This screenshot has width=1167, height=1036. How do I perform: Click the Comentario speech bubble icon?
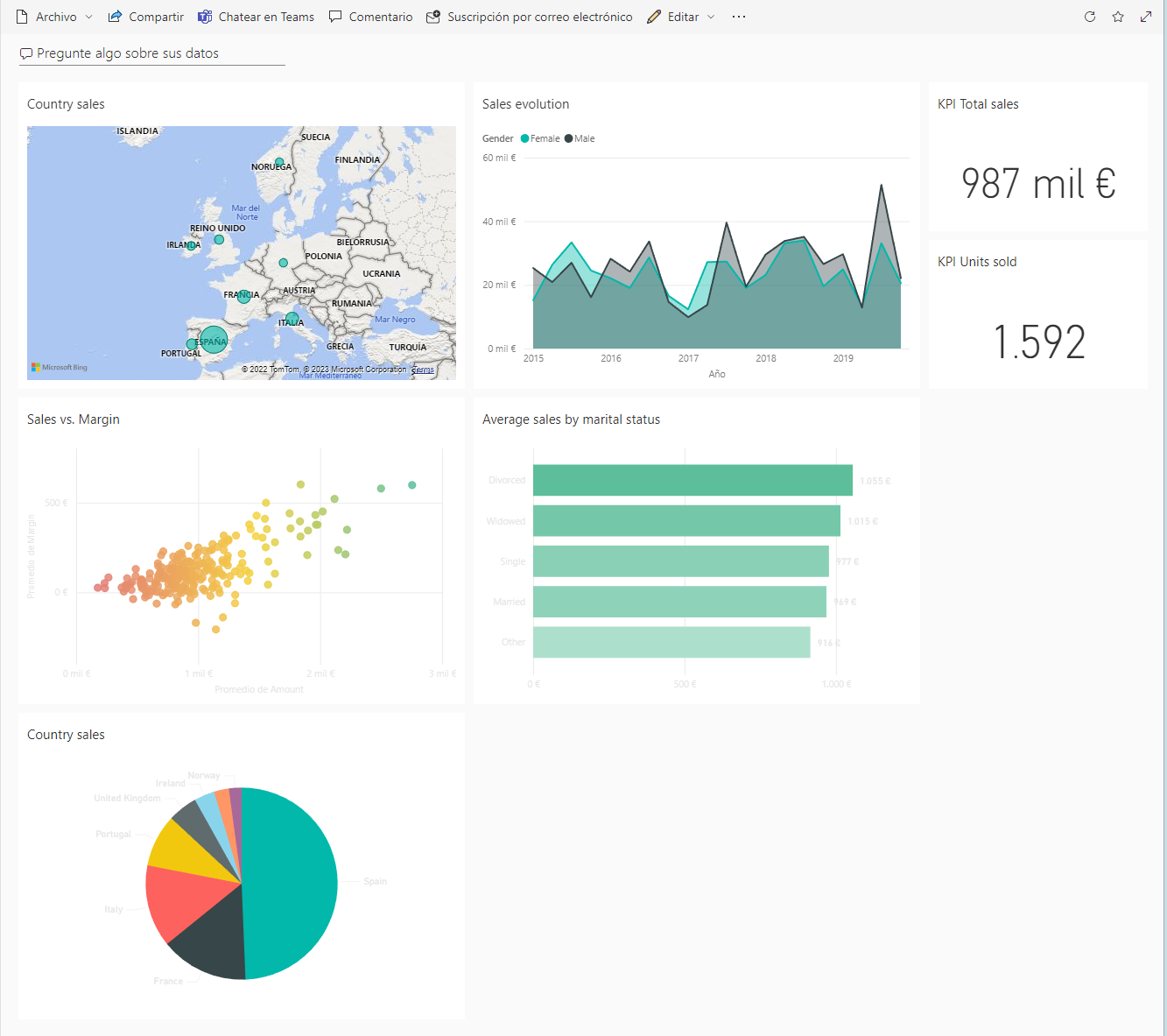click(x=335, y=17)
